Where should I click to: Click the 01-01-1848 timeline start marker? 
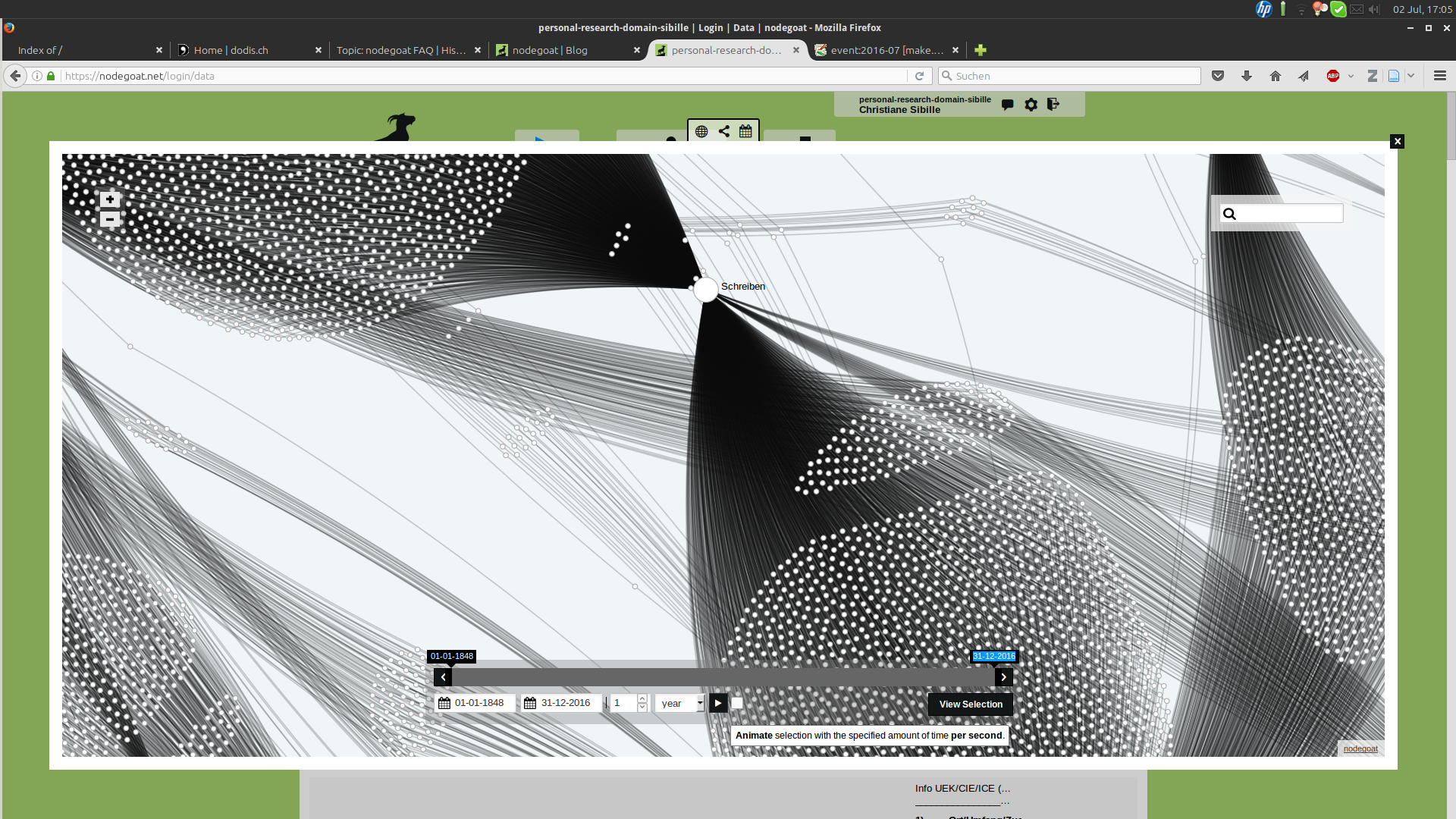point(452,657)
